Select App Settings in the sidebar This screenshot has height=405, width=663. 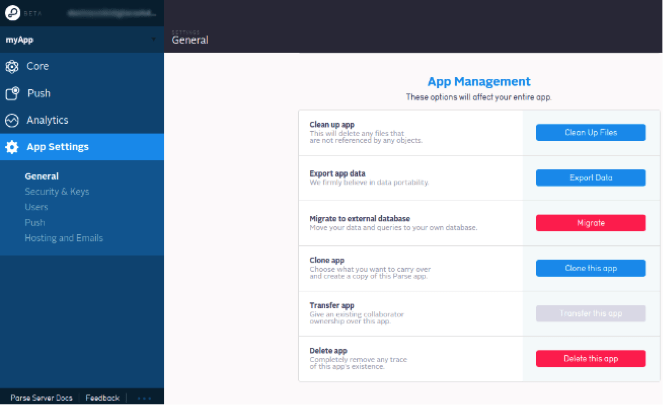(82, 147)
